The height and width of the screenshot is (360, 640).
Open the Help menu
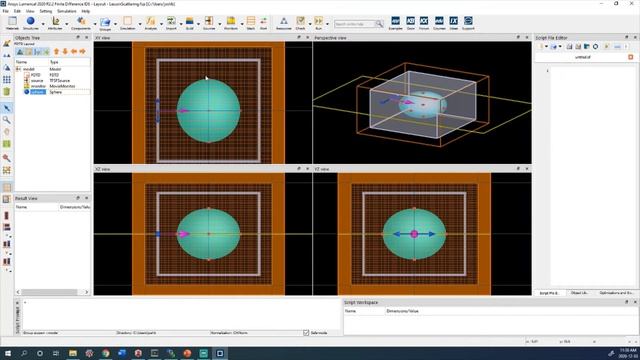86,11
